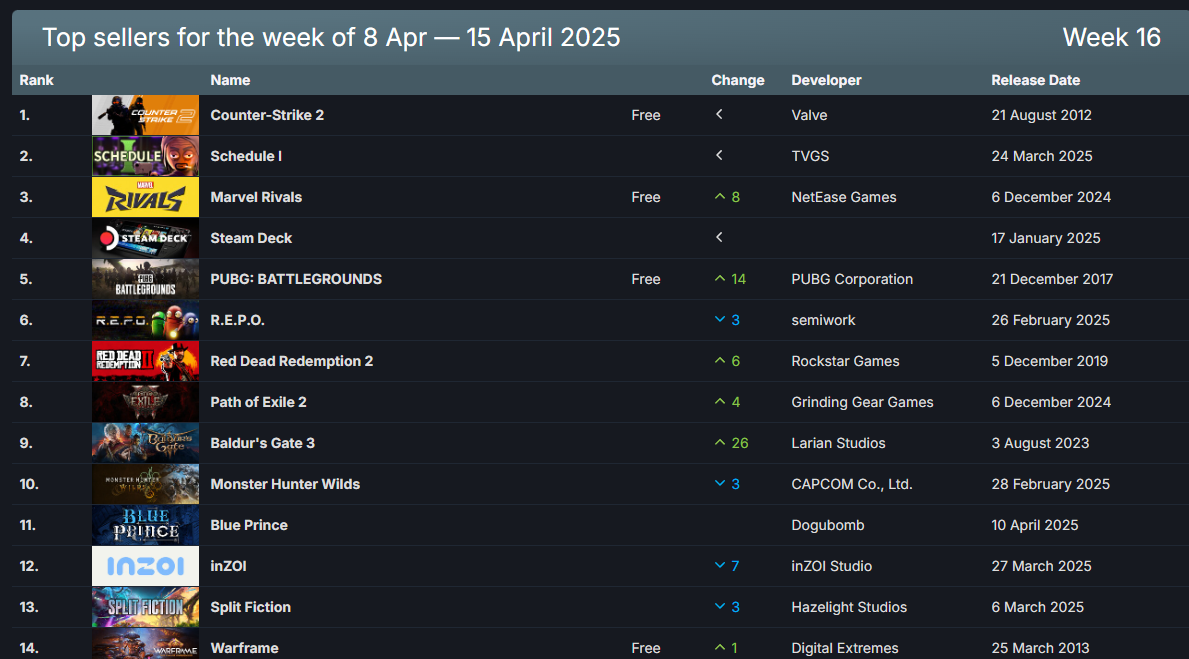Image resolution: width=1189 pixels, height=659 pixels.
Task: Open the Counter-Strike 2 name link
Action: (x=267, y=115)
